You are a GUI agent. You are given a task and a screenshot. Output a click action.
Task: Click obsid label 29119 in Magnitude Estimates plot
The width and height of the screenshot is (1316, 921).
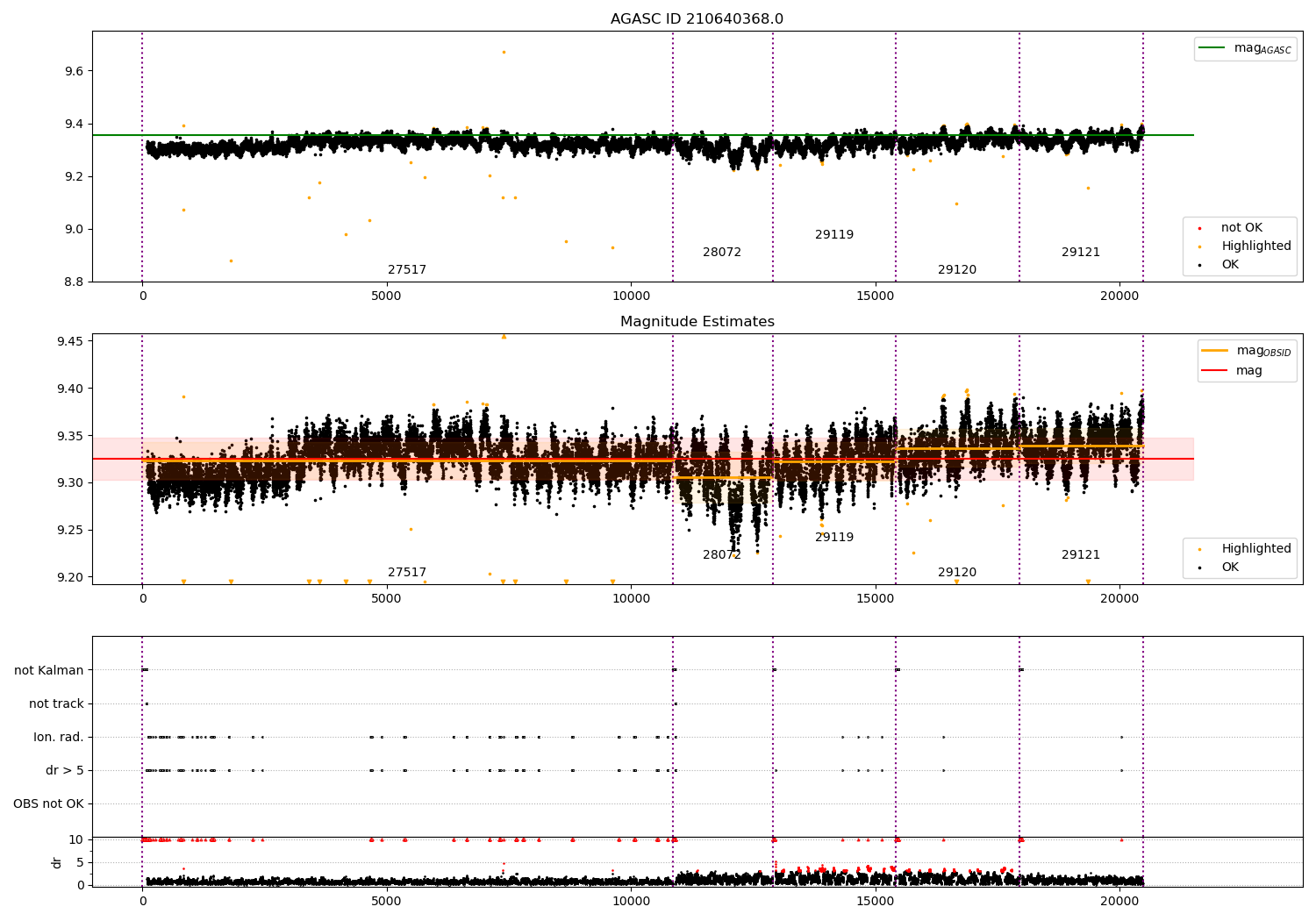point(834,538)
